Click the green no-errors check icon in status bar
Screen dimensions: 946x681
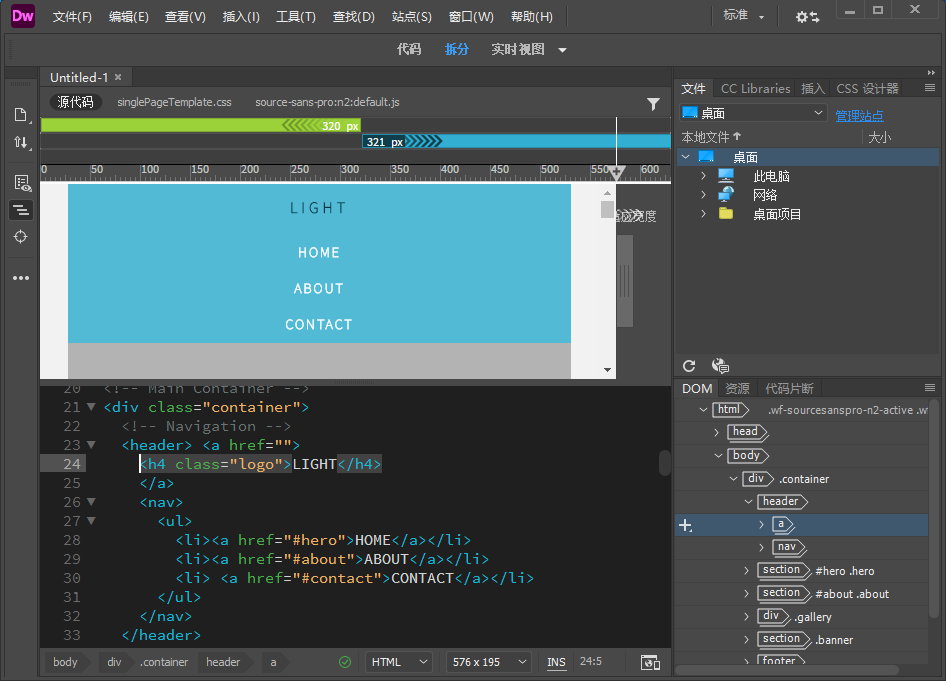coord(344,662)
